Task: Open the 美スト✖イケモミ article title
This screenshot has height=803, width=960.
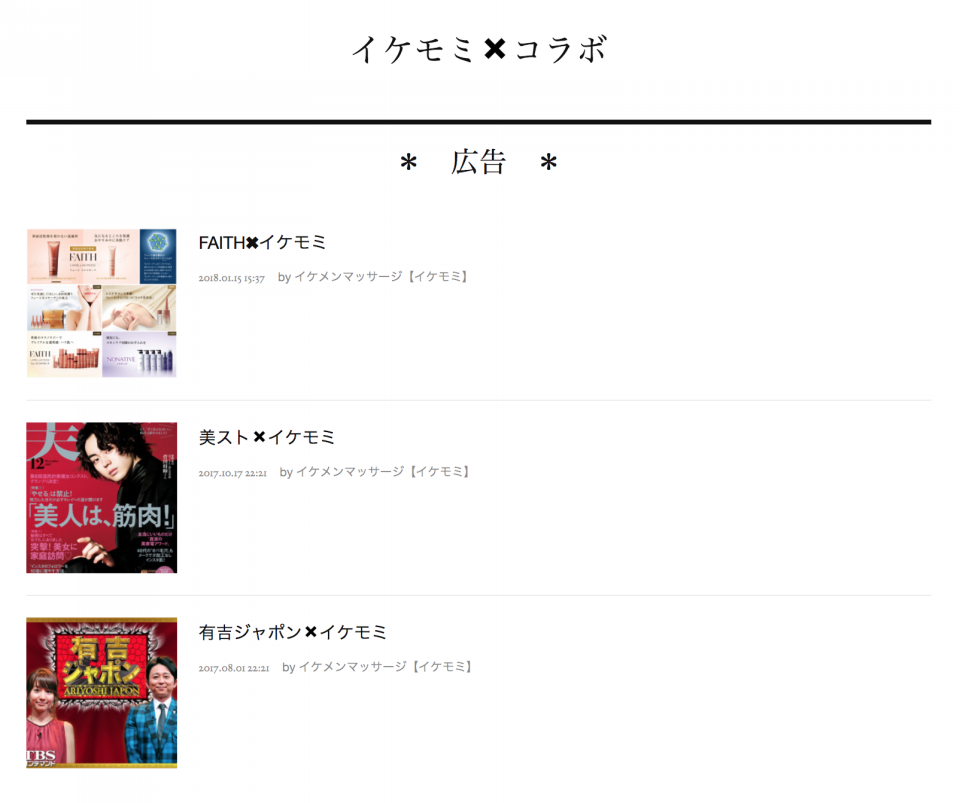Action: pos(266,437)
